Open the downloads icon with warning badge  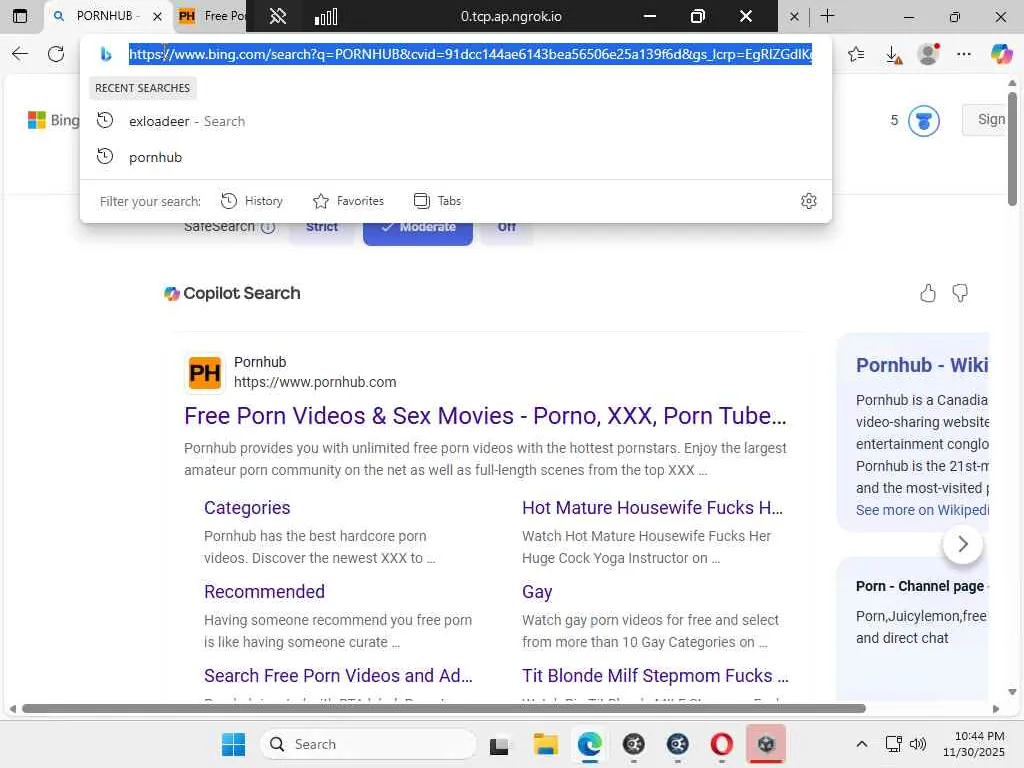(x=893, y=55)
